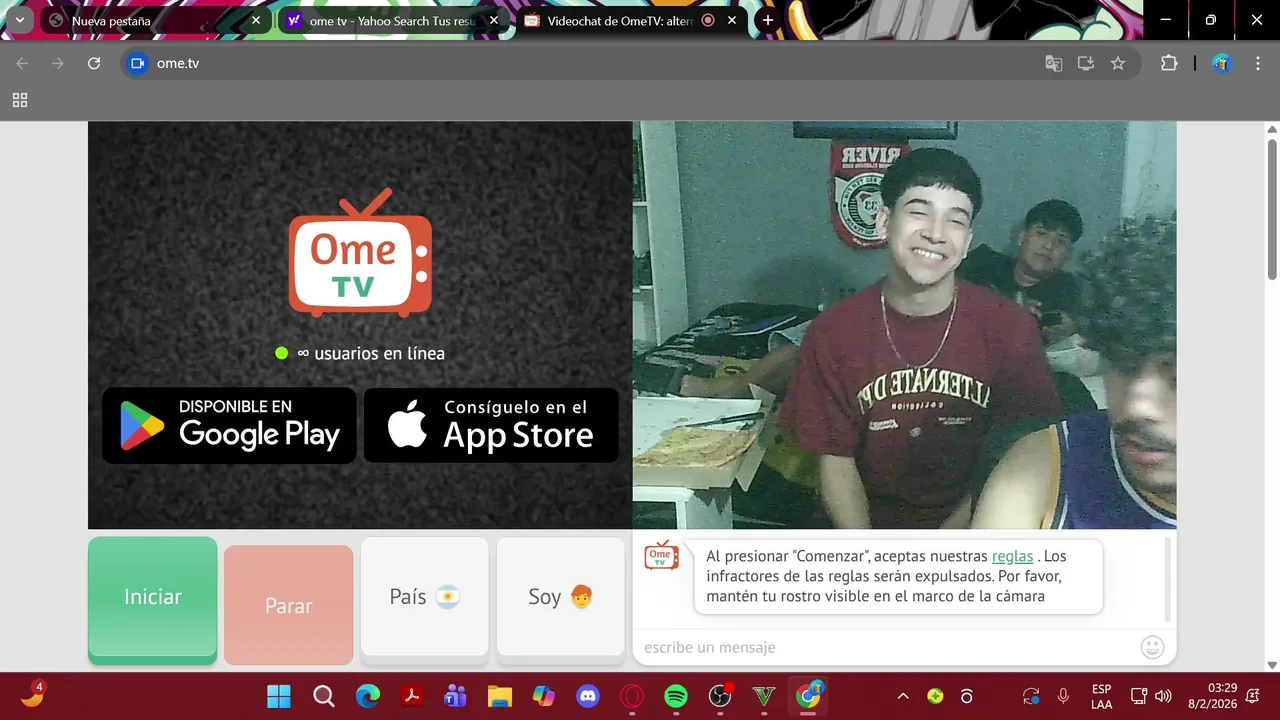
Task: Open the emoji smiley picker
Action: 1152,647
